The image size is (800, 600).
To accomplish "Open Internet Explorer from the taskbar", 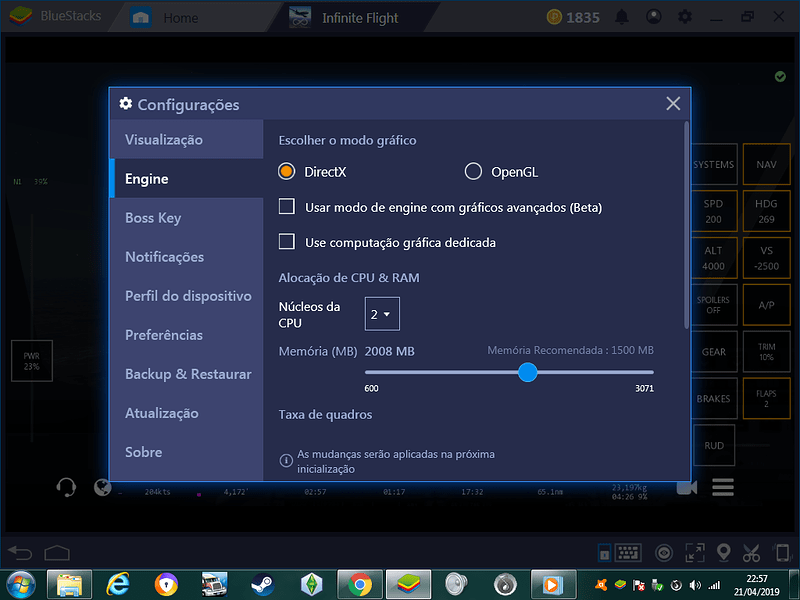I will [117, 585].
